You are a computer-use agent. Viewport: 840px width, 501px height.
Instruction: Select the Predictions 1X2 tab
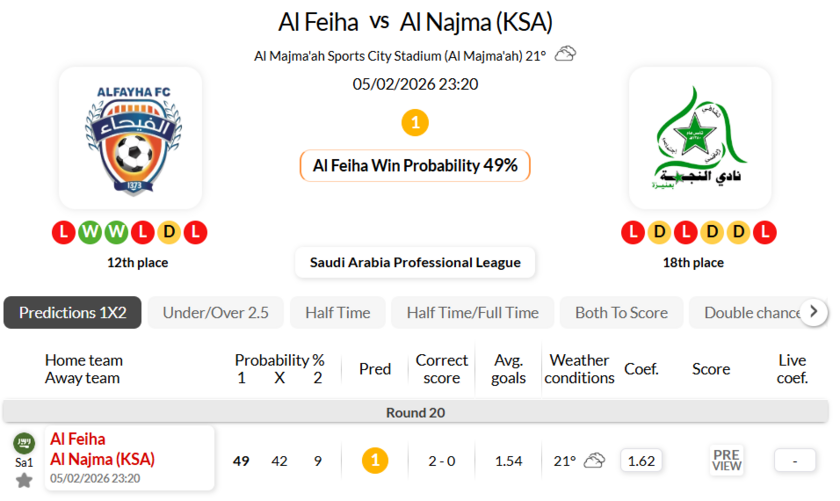point(73,313)
